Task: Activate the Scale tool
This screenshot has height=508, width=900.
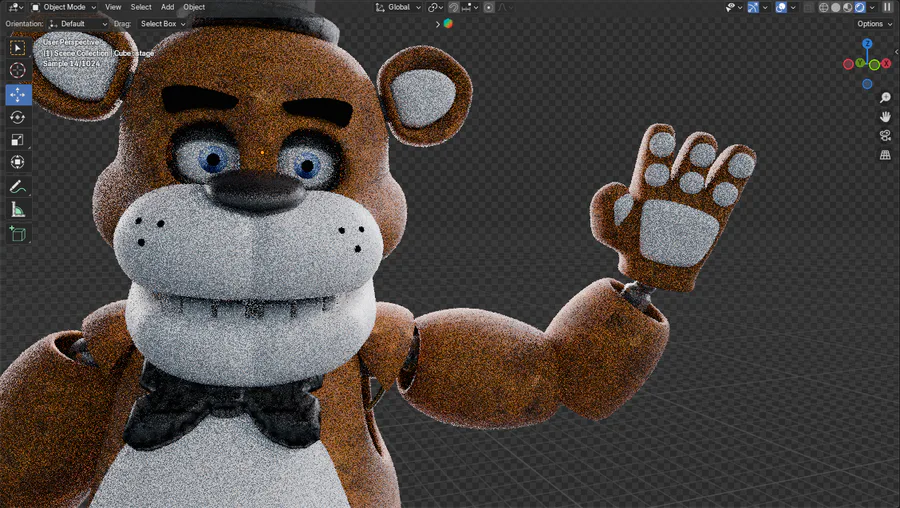Action: [x=18, y=139]
